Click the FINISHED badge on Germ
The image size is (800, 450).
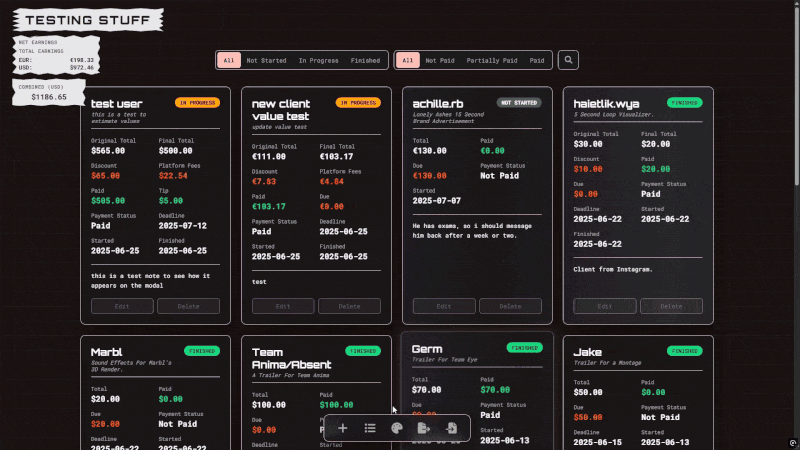point(524,348)
